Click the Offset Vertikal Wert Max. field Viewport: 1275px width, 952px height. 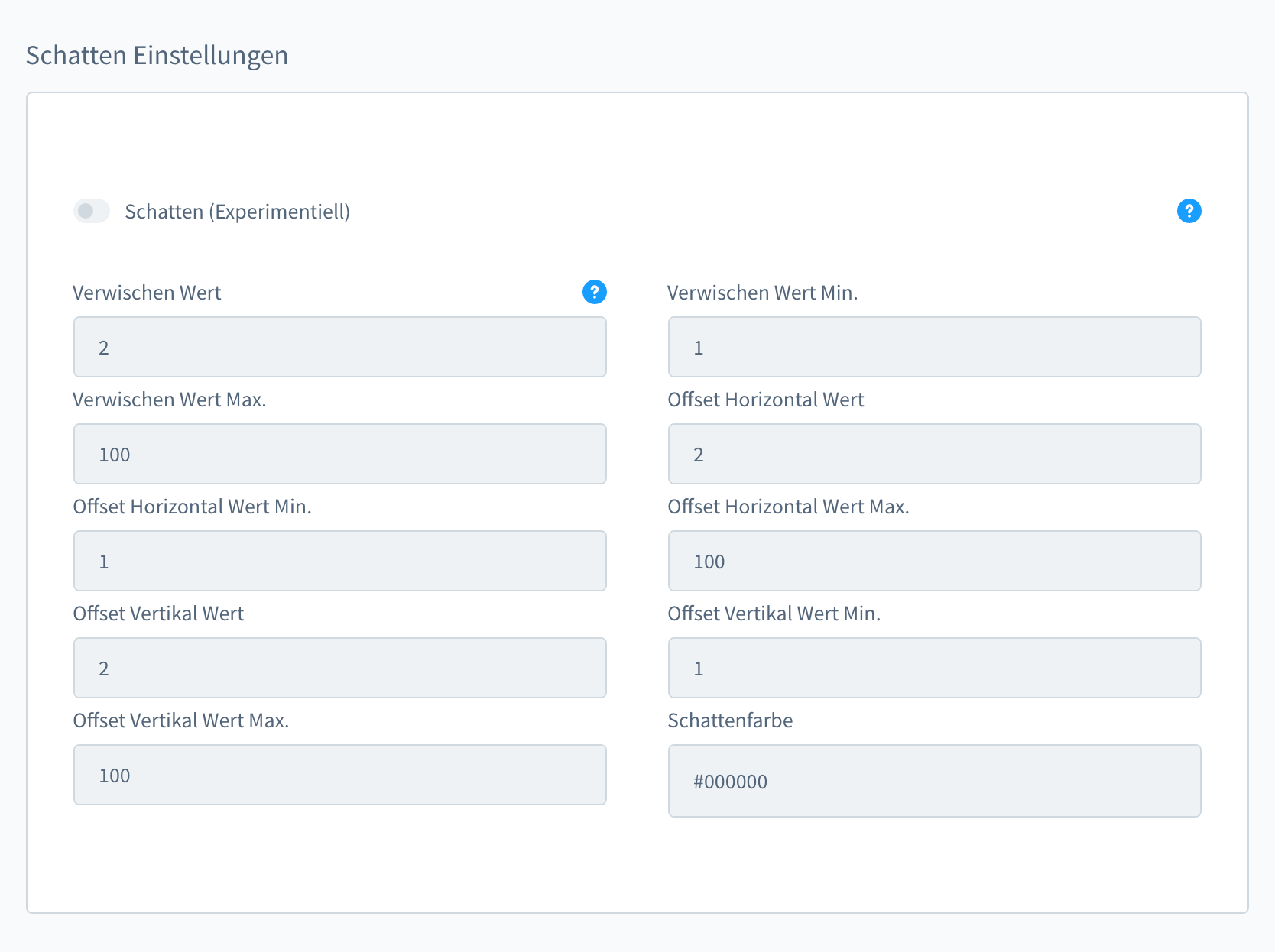[340, 775]
